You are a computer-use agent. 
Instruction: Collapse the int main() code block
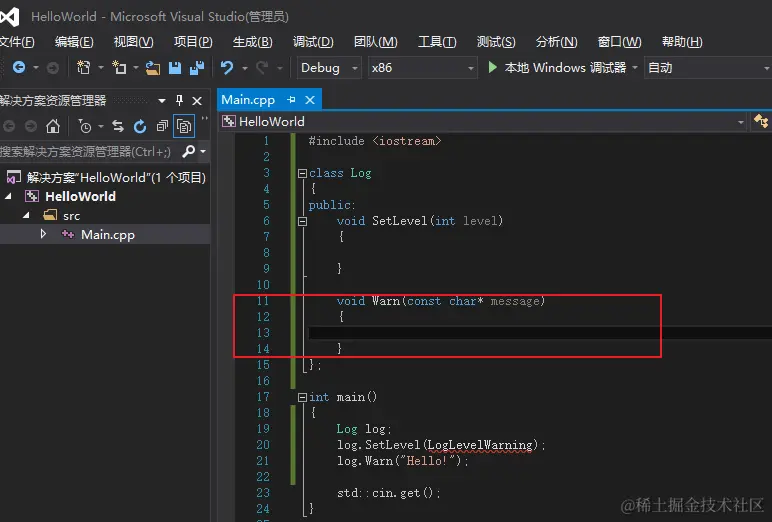tap(302, 397)
